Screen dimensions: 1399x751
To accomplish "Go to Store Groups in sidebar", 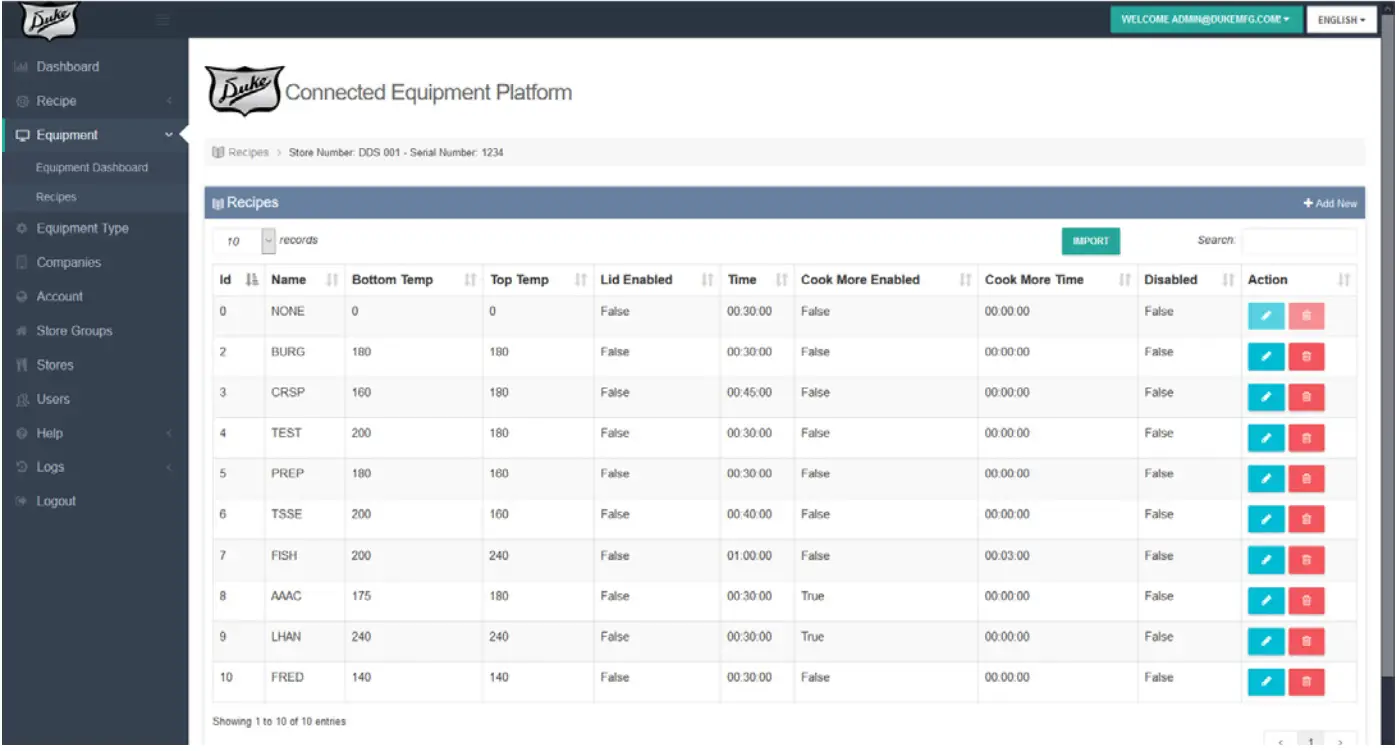I will (x=74, y=331).
